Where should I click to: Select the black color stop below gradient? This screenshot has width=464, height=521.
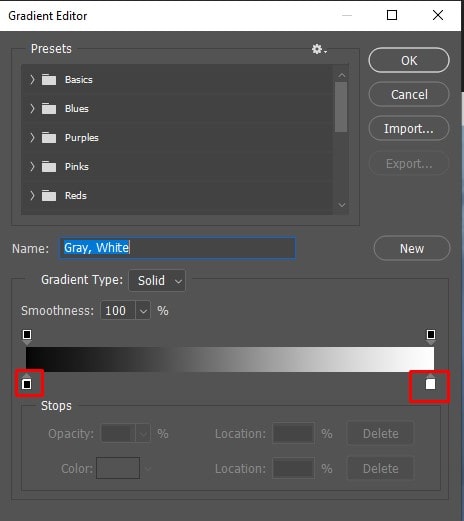[27, 383]
